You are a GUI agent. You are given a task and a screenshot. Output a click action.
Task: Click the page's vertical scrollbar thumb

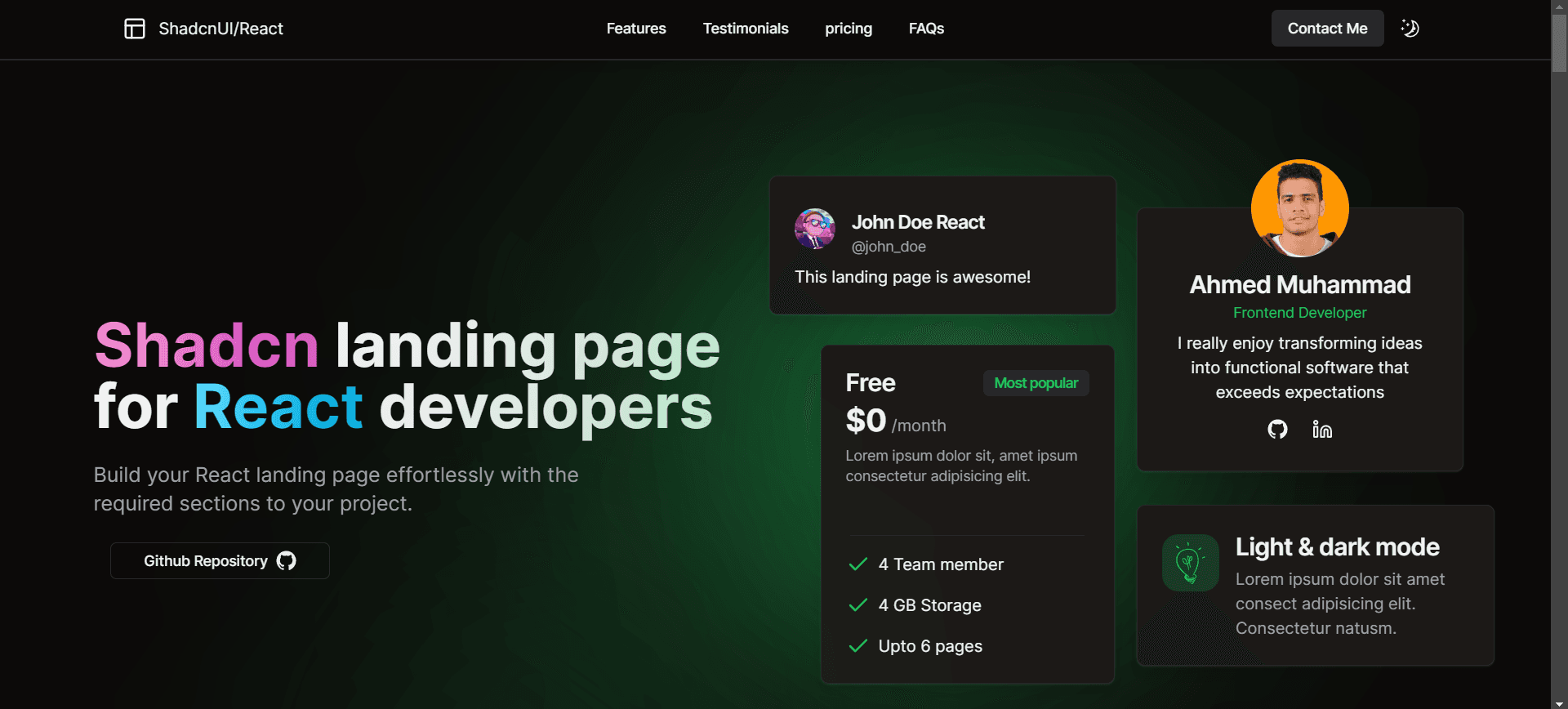1559,44
